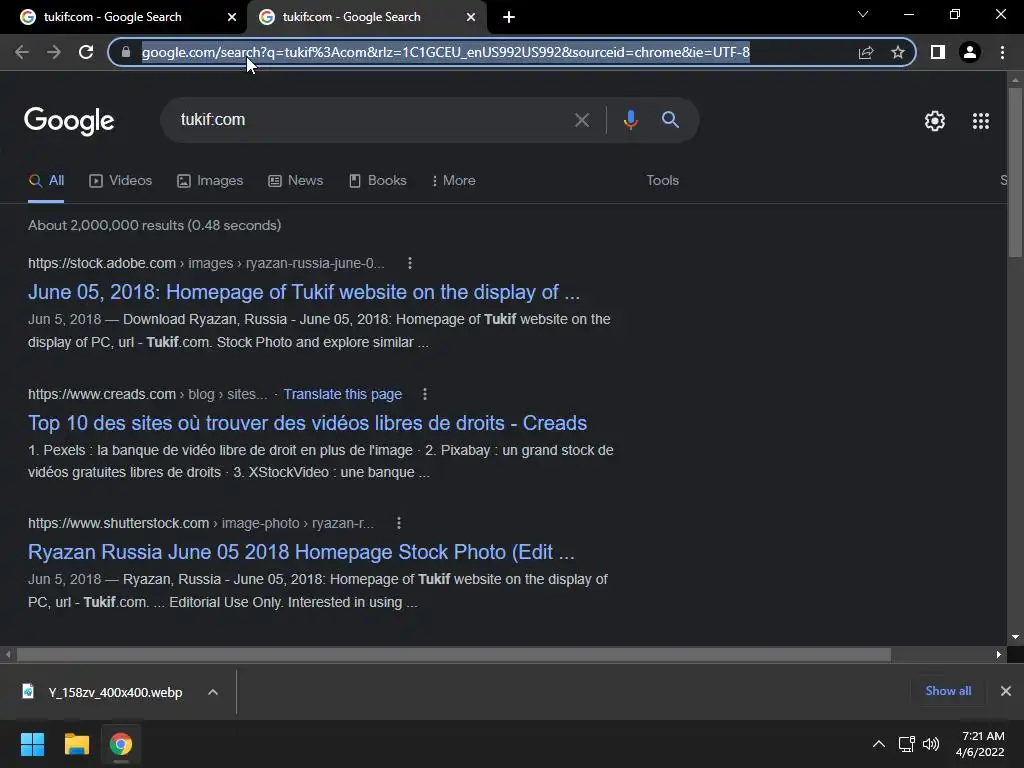Open the Google apps grid

point(981,121)
